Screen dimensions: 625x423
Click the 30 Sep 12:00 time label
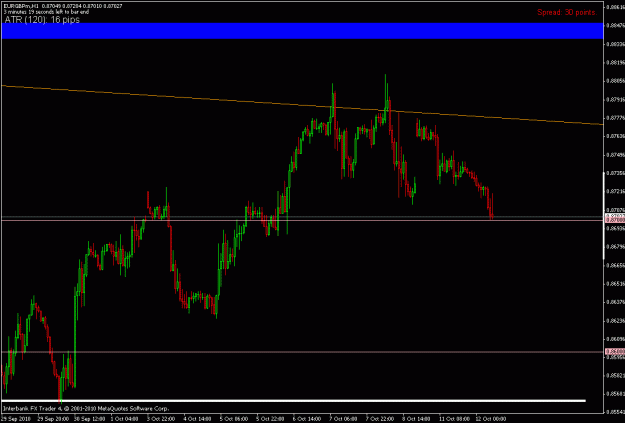coord(88,419)
